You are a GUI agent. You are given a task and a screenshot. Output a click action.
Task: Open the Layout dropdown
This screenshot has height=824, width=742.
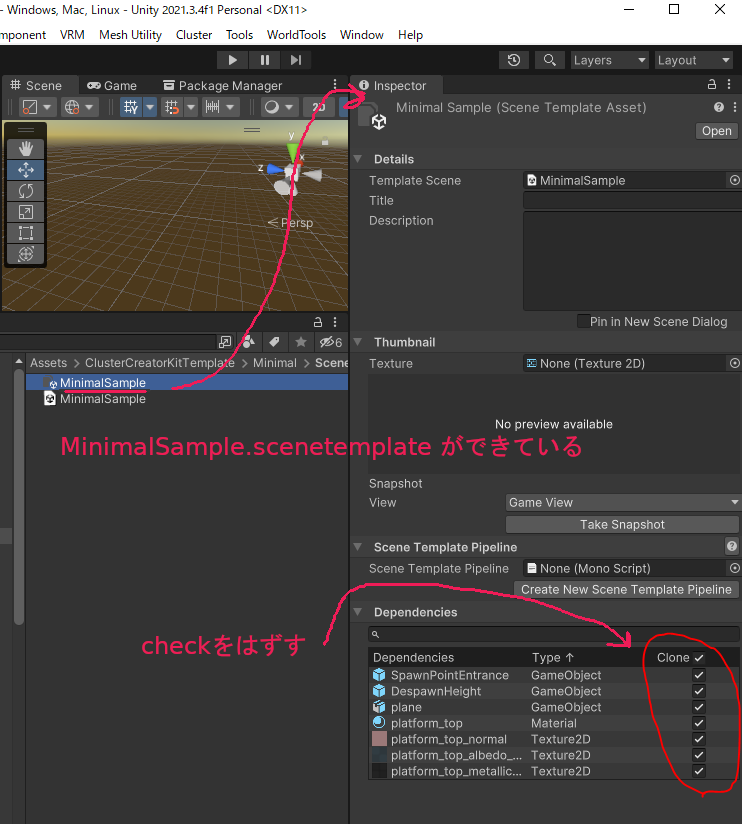click(694, 60)
